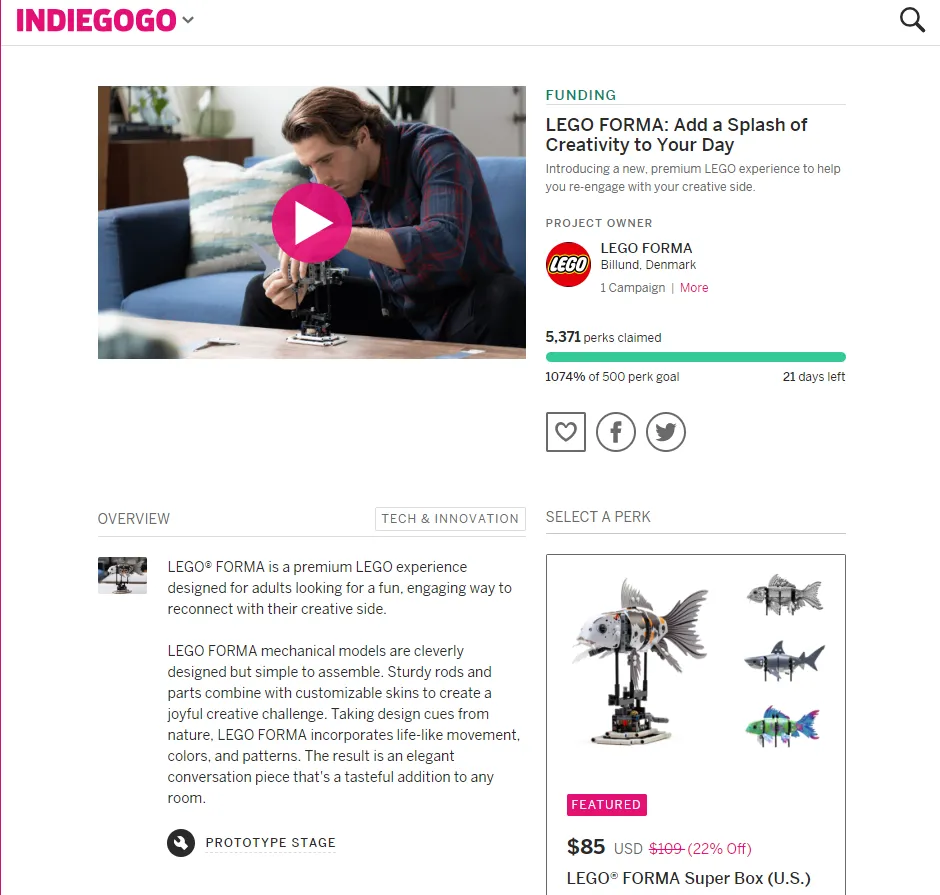
Task: Click the LEGO logo avatar
Action: click(x=568, y=264)
